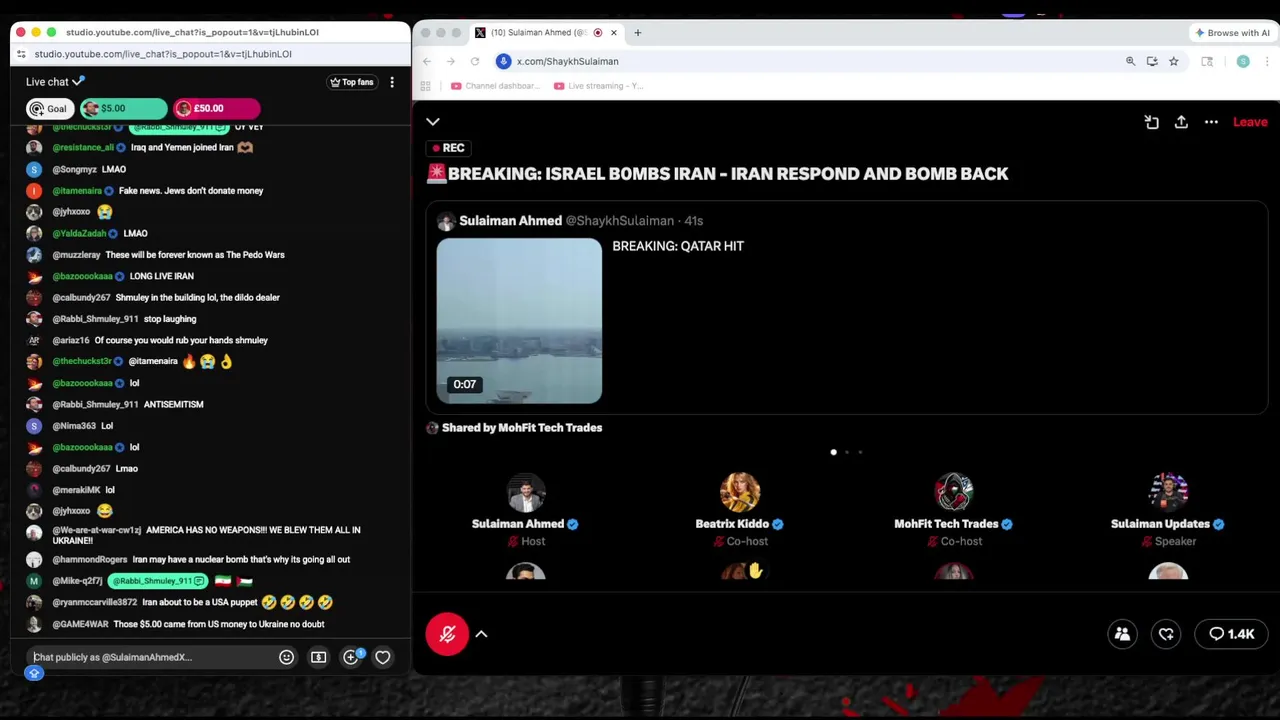The width and height of the screenshot is (1280, 720).
Task: Click Browse with AI button
Action: pyautogui.click(x=1232, y=32)
